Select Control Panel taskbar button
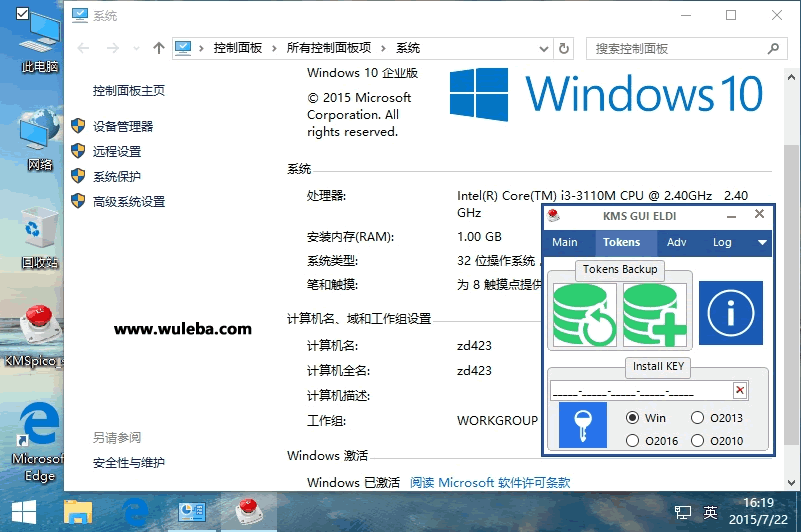The width and height of the screenshot is (801, 532). click(x=192, y=512)
